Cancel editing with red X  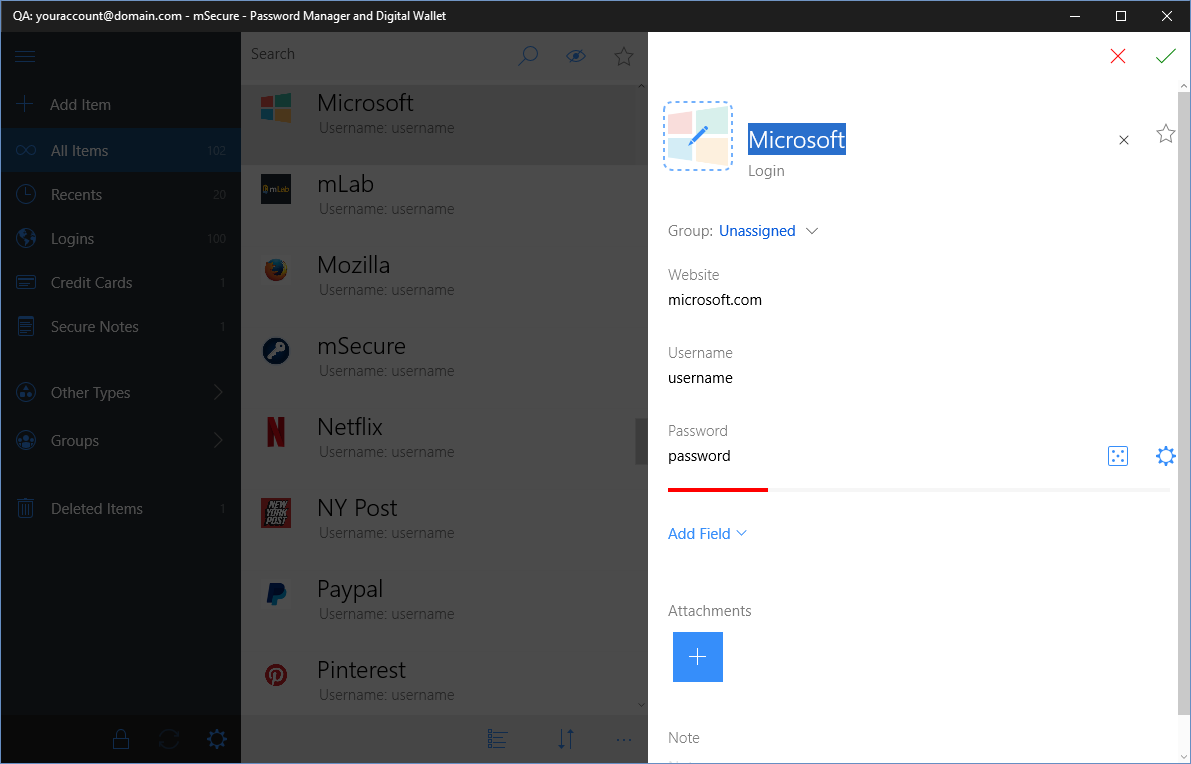click(1117, 56)
